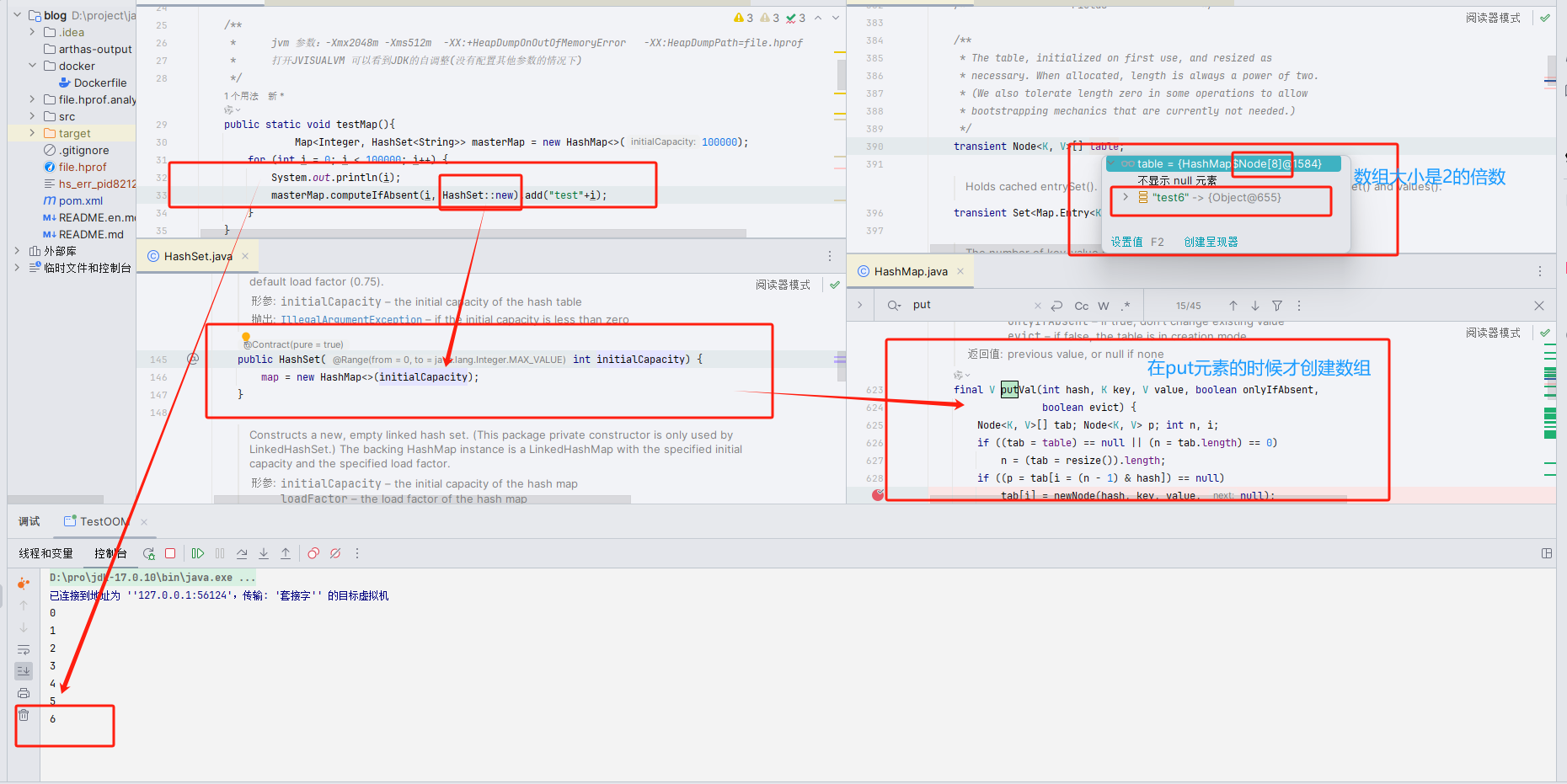Open the search results filter icon

click(x=1277, y=306)
